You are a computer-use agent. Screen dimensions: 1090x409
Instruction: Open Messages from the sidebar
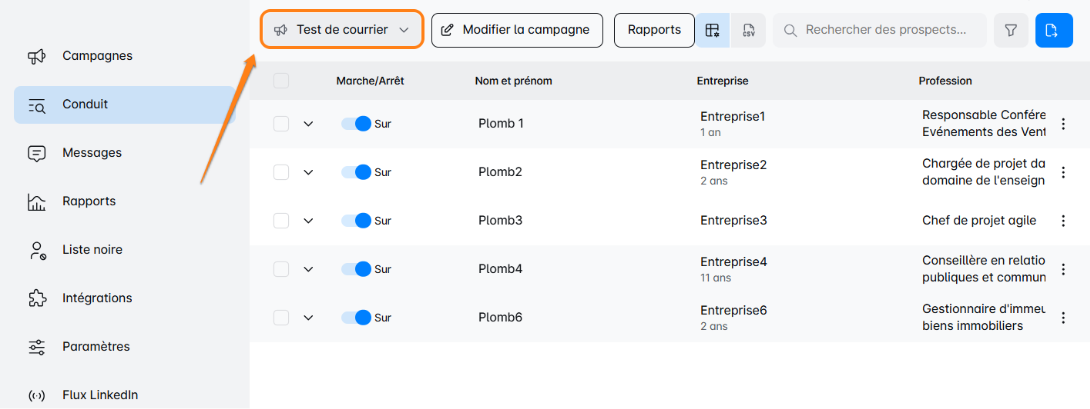(x=92, y=153)
